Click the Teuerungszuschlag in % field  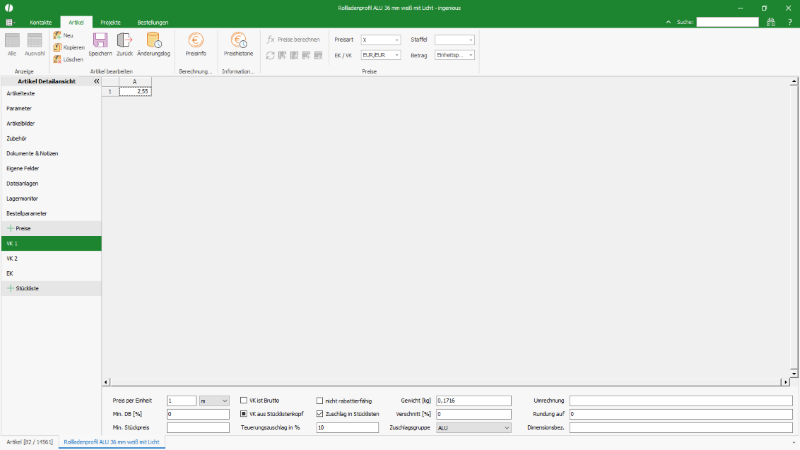tap(347, 428)
